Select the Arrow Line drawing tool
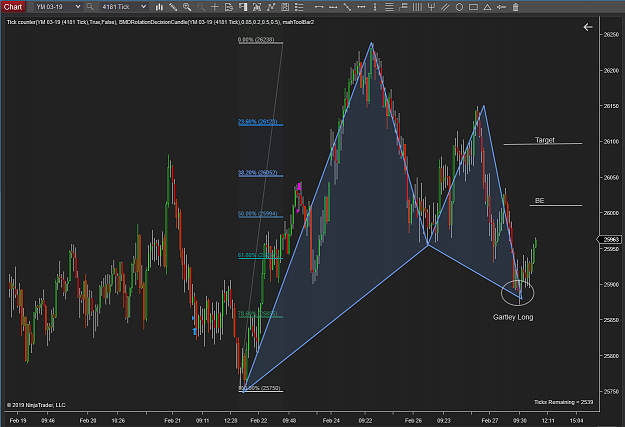 [x=501, y=7]
